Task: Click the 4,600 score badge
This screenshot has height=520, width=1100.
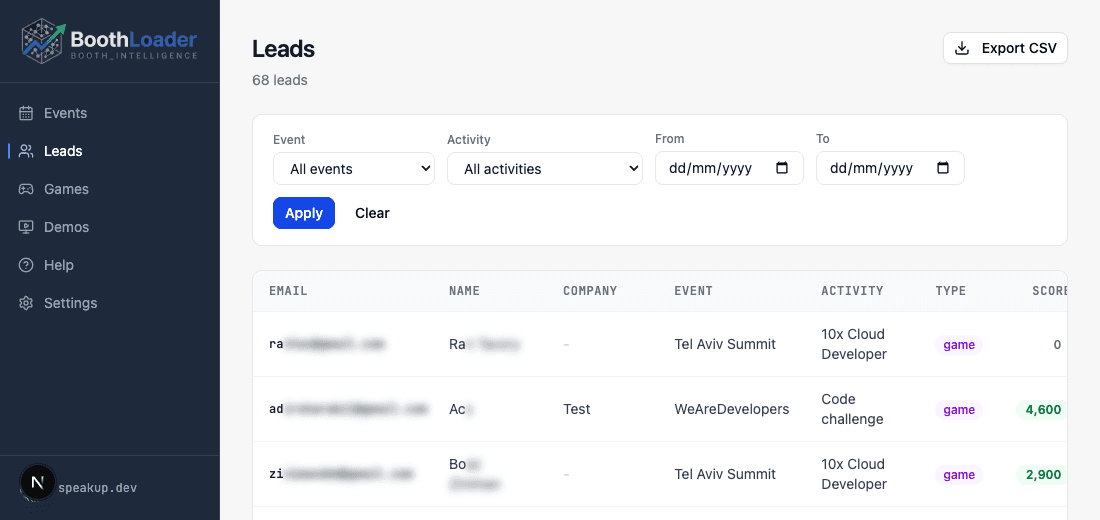Action: pyautogui.click(x=1042, y=410)
